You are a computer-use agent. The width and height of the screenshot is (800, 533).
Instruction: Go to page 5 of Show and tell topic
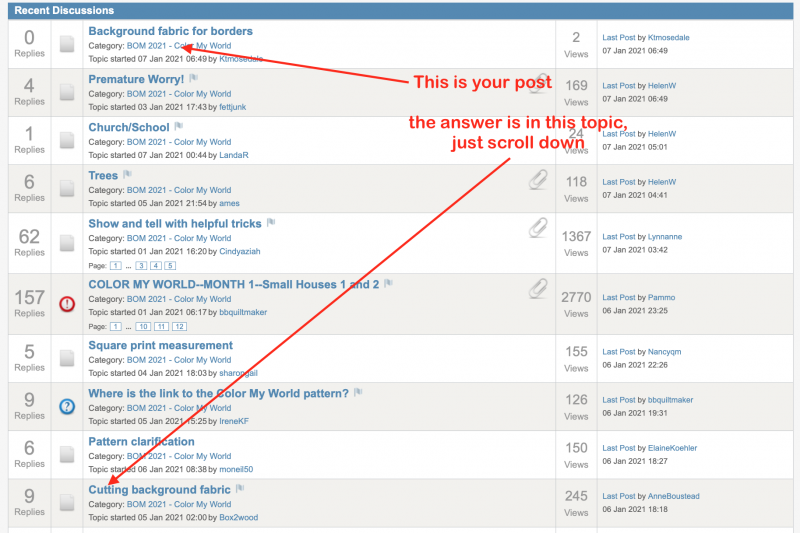170,265
